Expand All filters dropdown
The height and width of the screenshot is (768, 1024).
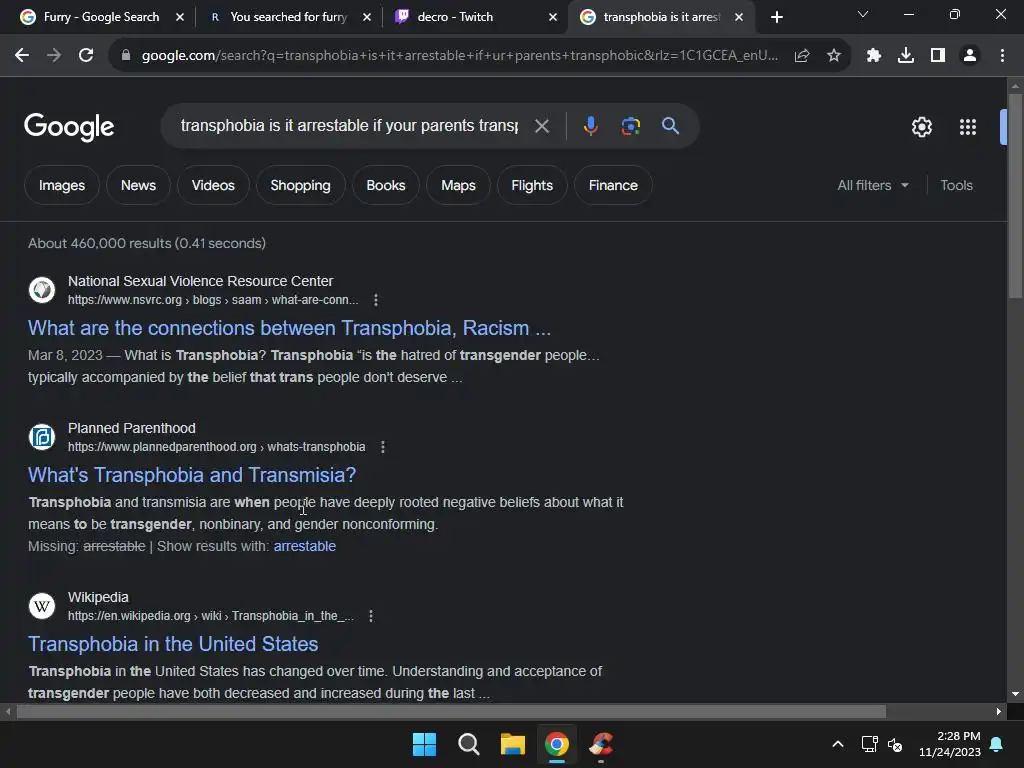873,185
